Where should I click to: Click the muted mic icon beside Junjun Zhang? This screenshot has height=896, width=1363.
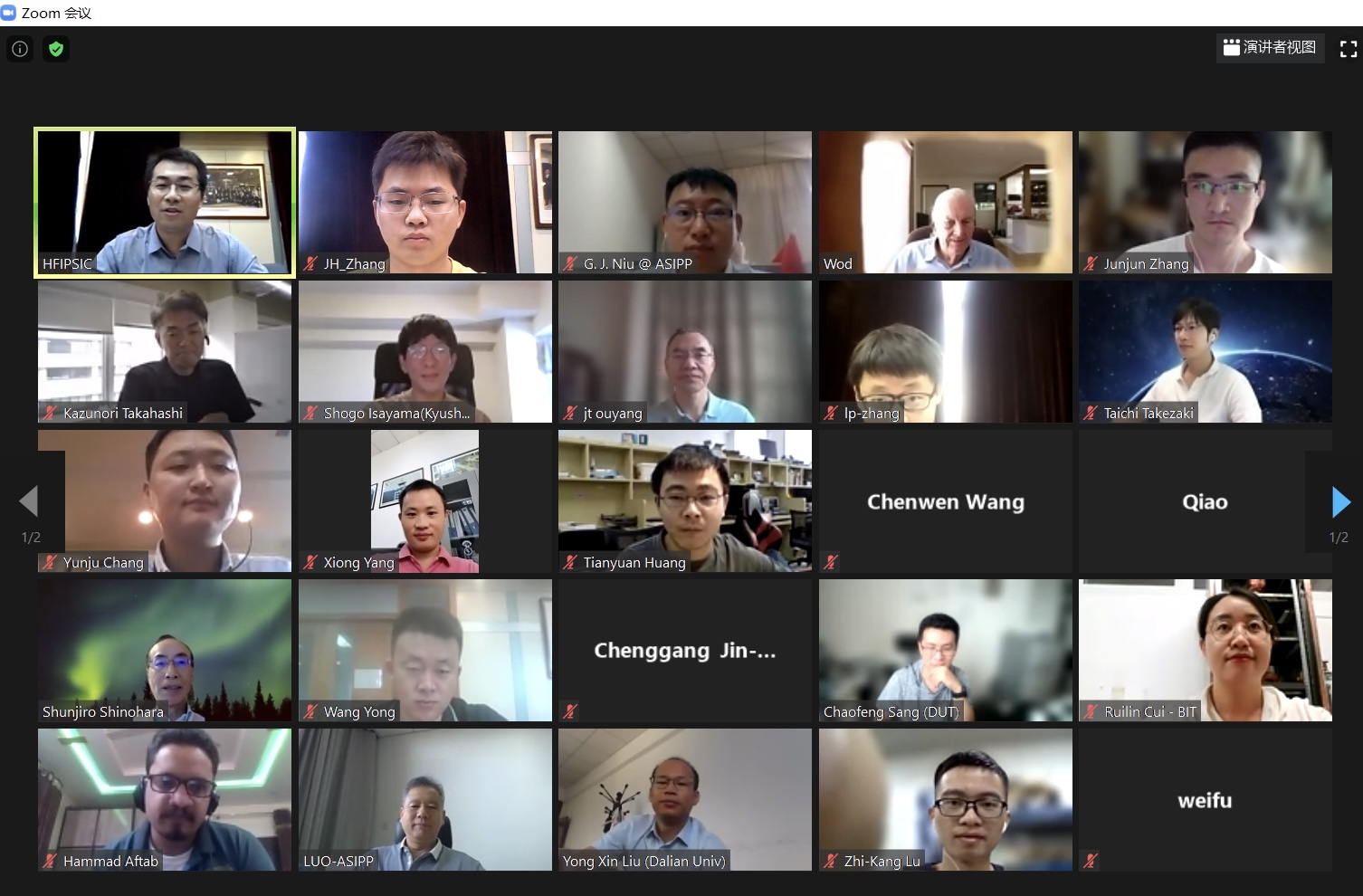pos(1091,263)
